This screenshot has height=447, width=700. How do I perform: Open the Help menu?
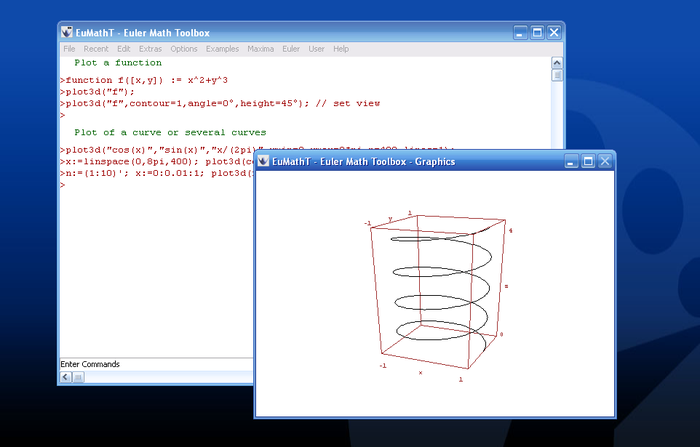(x=341, y=49)
